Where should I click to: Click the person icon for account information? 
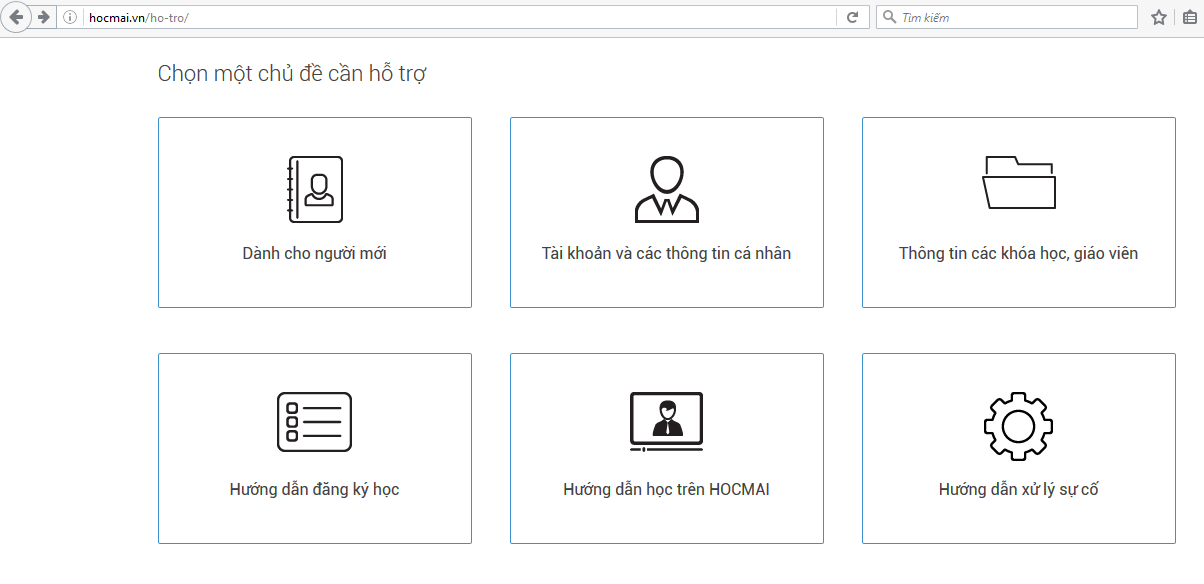click(x=667, y=189)
